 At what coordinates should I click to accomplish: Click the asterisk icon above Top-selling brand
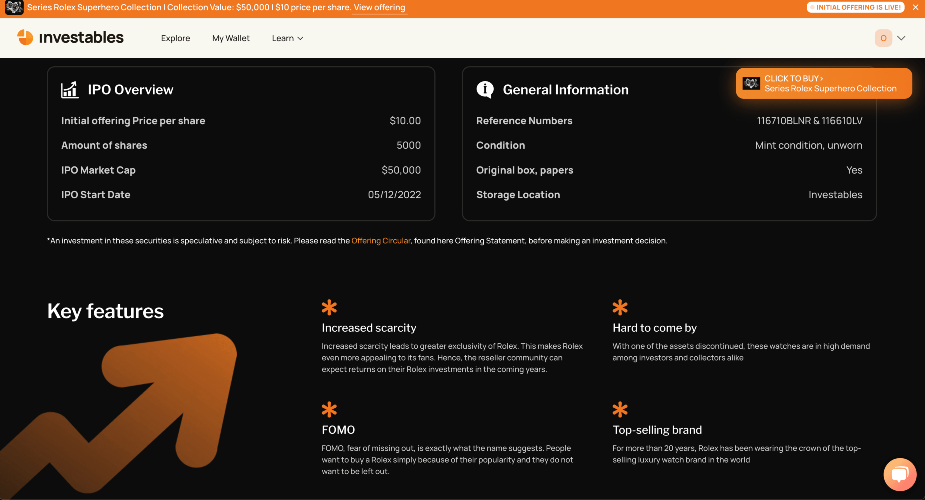point(620,409)
